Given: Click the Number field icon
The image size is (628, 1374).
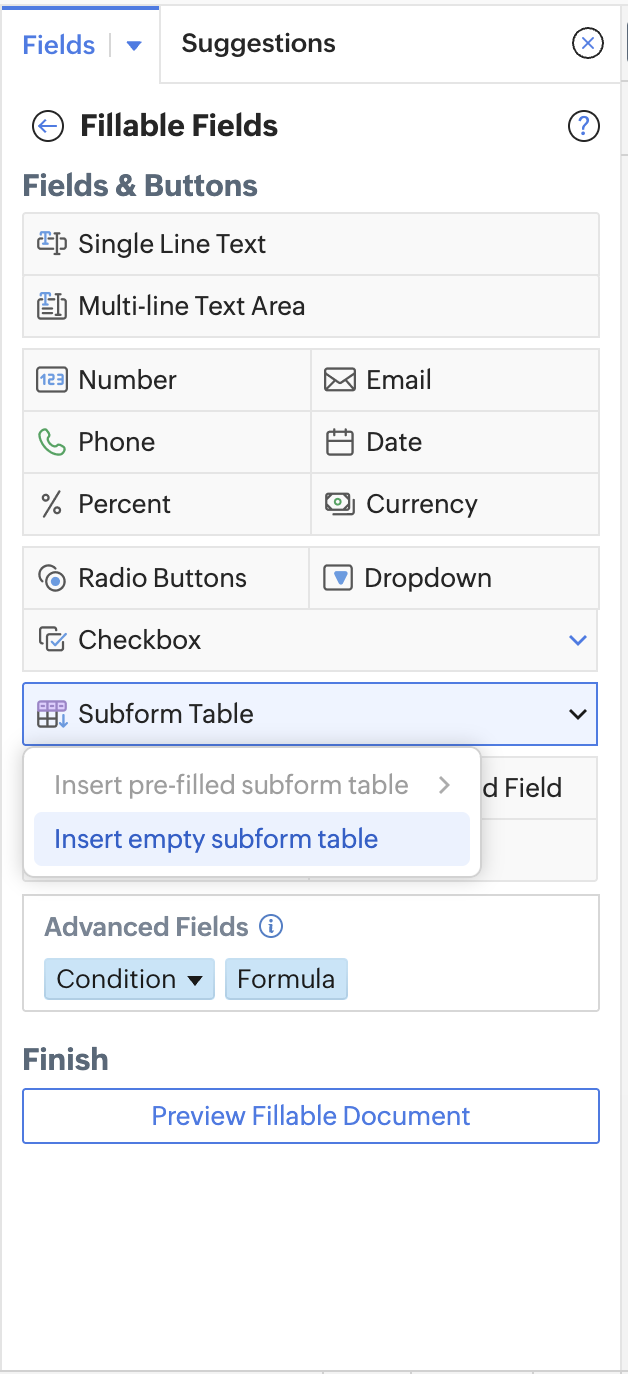Looking at the screenshot, I should pyautogui.click(x=51, y=380).
